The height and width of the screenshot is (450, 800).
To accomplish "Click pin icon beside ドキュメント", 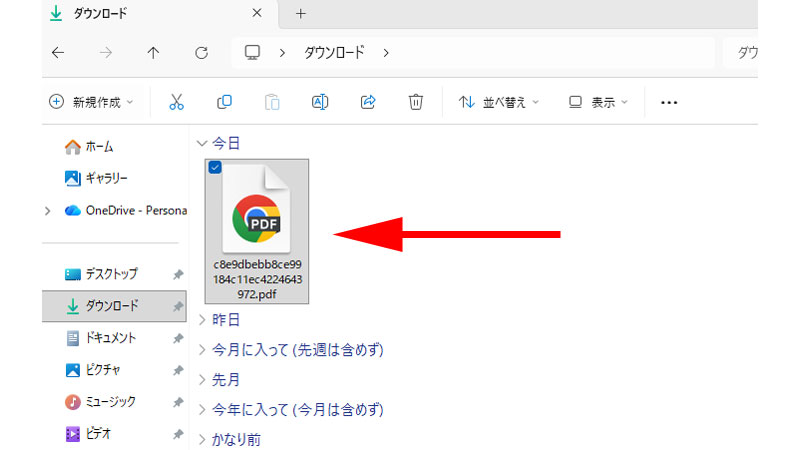I will point(178,338).
